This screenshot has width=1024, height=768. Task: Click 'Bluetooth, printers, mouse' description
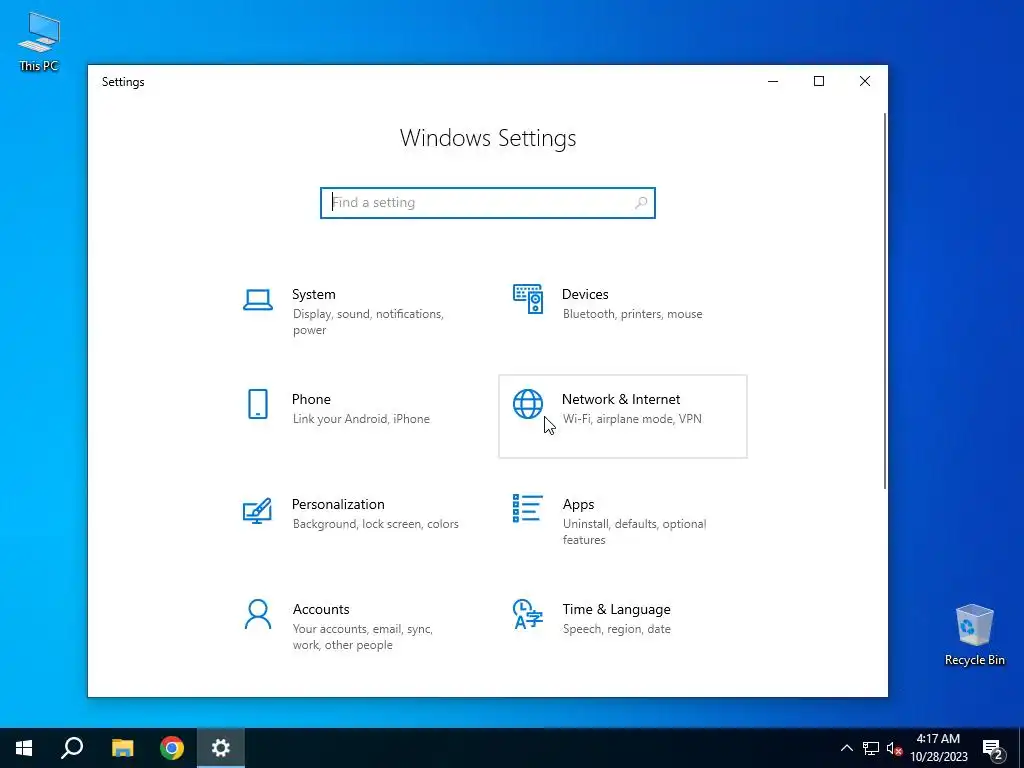(x=632, y=314)
